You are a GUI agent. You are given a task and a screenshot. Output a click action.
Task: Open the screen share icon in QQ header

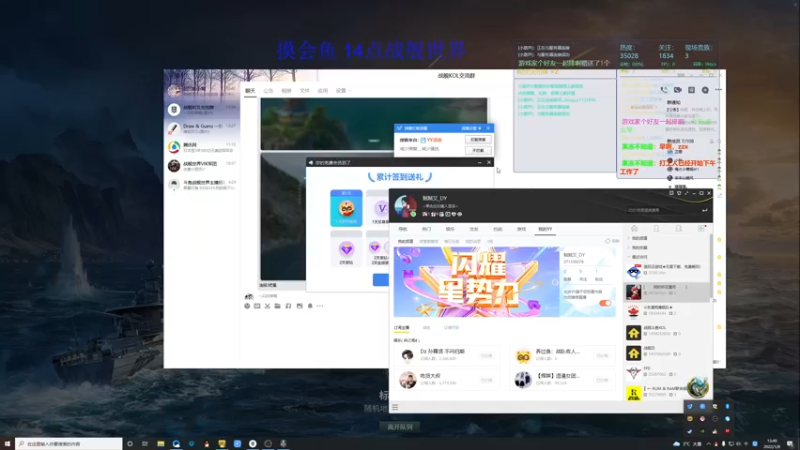691,90
